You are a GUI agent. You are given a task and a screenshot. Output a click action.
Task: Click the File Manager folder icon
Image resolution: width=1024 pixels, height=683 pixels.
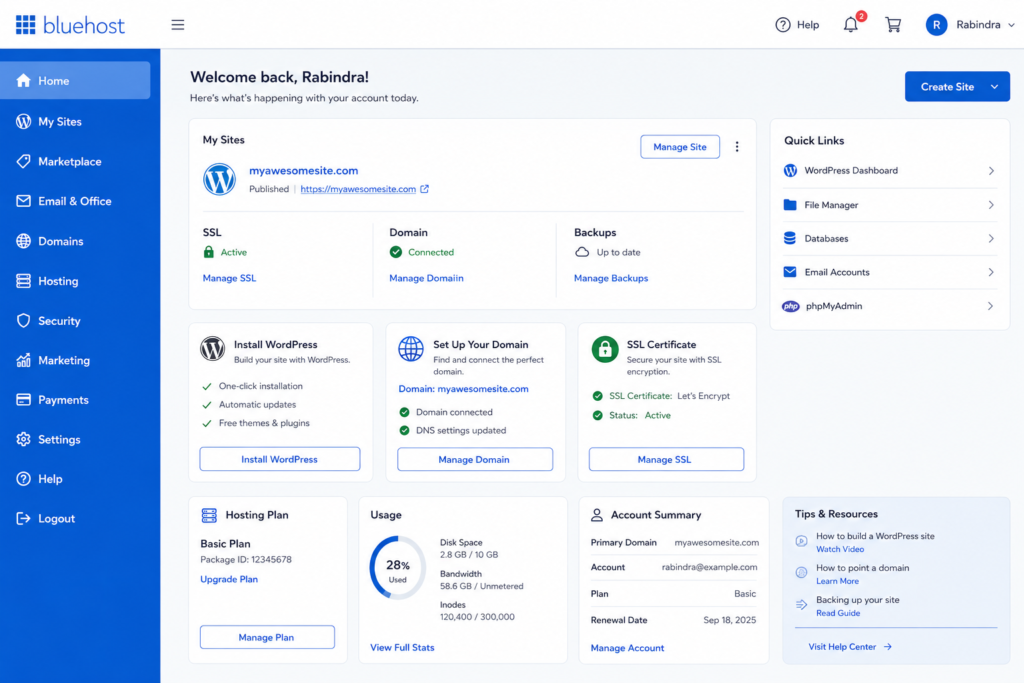point(790,205)
